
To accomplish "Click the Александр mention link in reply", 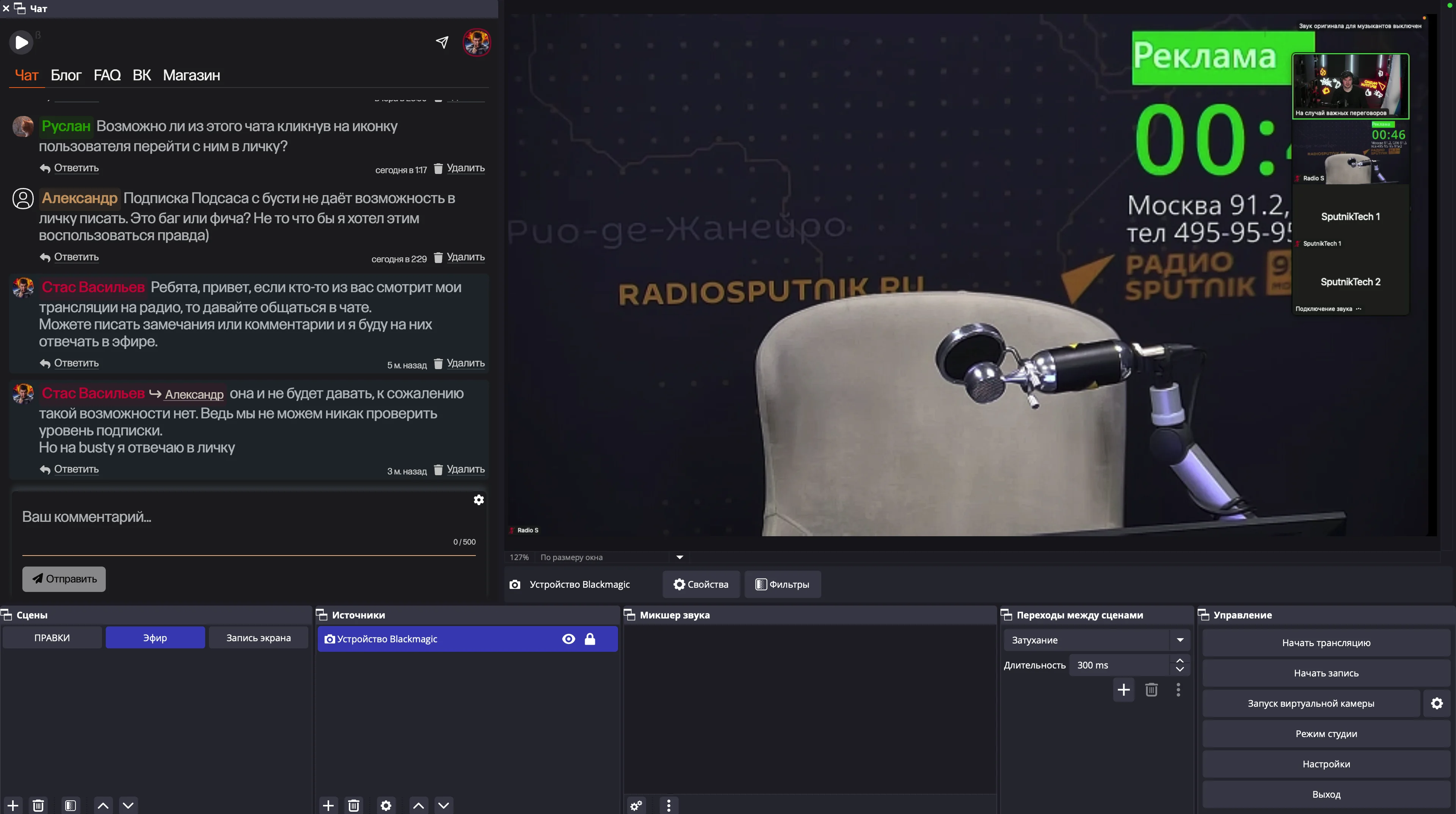I will 194,394.
